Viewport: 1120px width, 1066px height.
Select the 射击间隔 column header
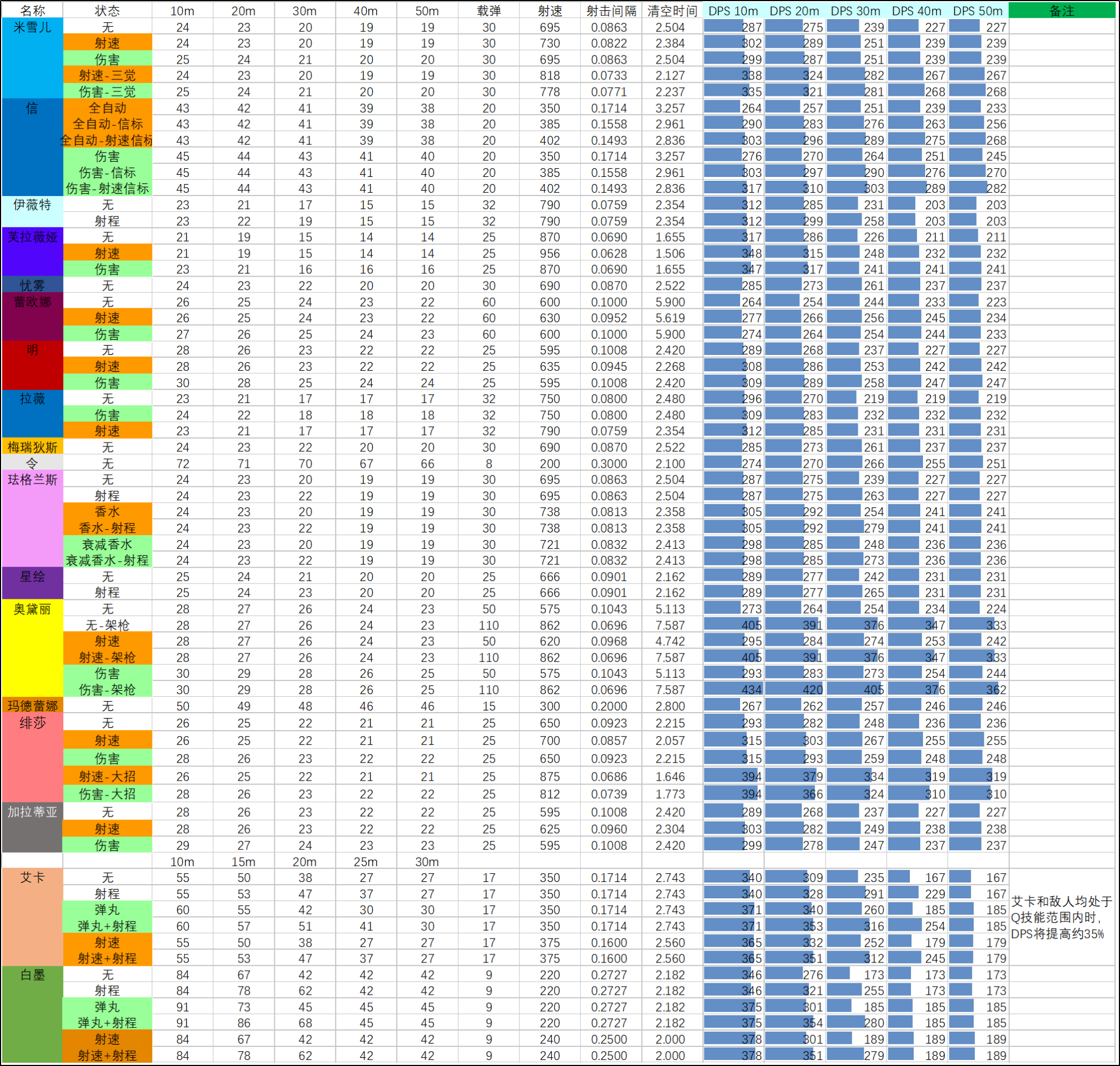[611, 10]
